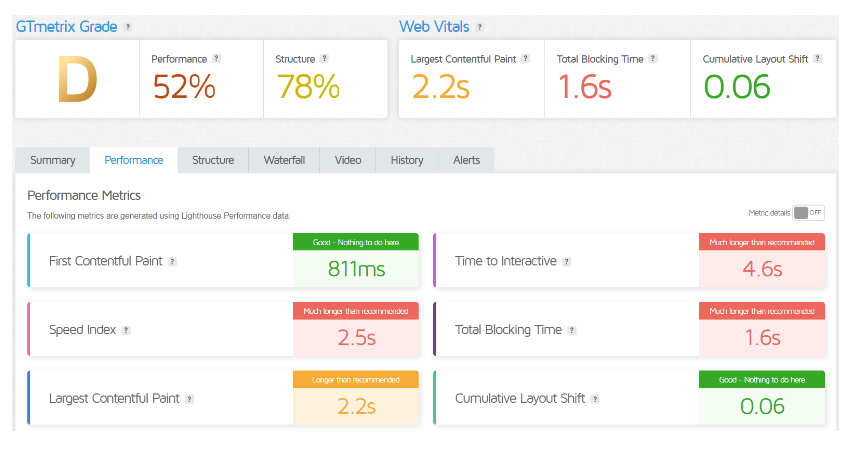
Task: Show help for Cumulative Layout Shift metric row
Action: tap(595, 399)
